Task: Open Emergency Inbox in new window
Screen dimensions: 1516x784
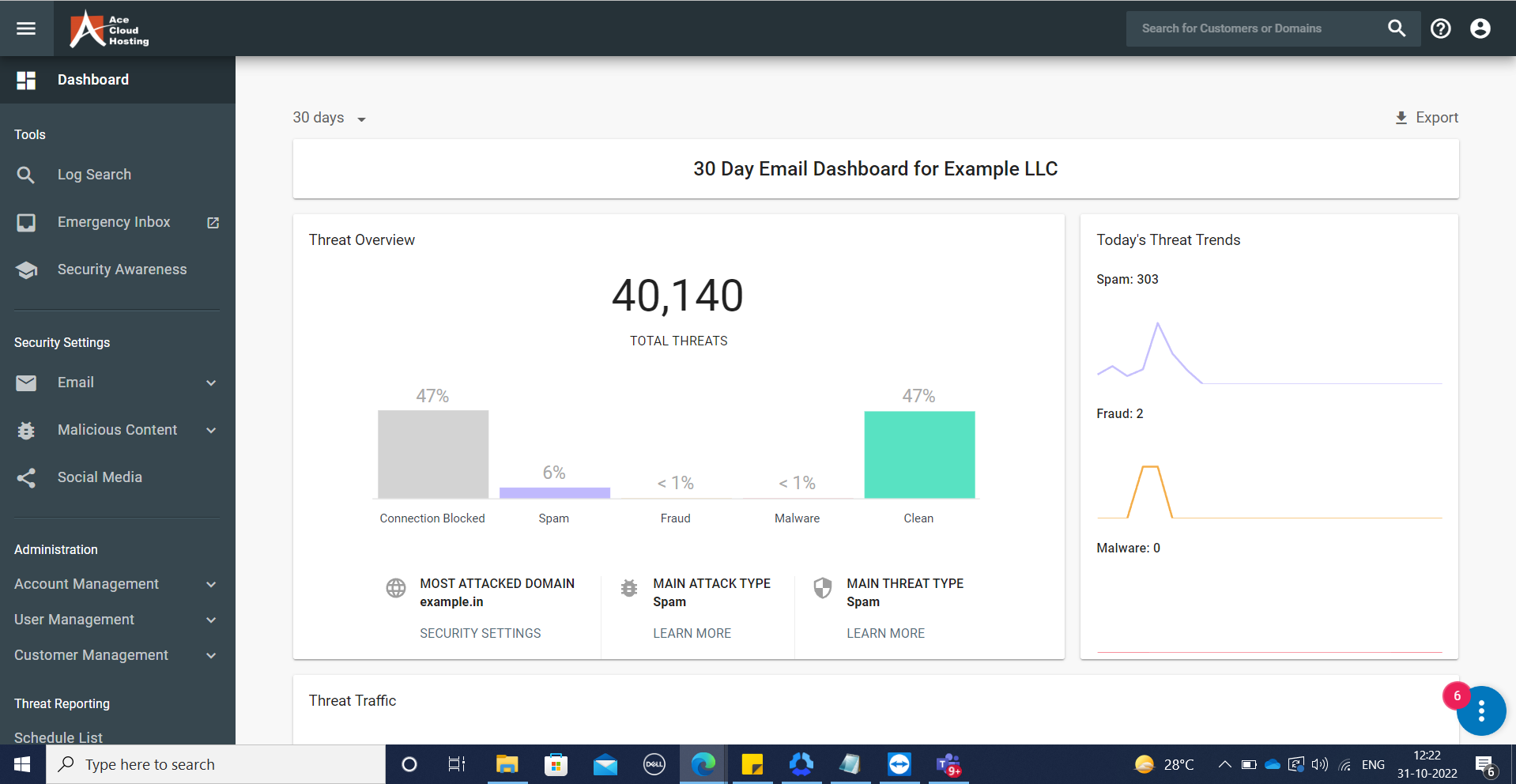Action: (212, 222)
